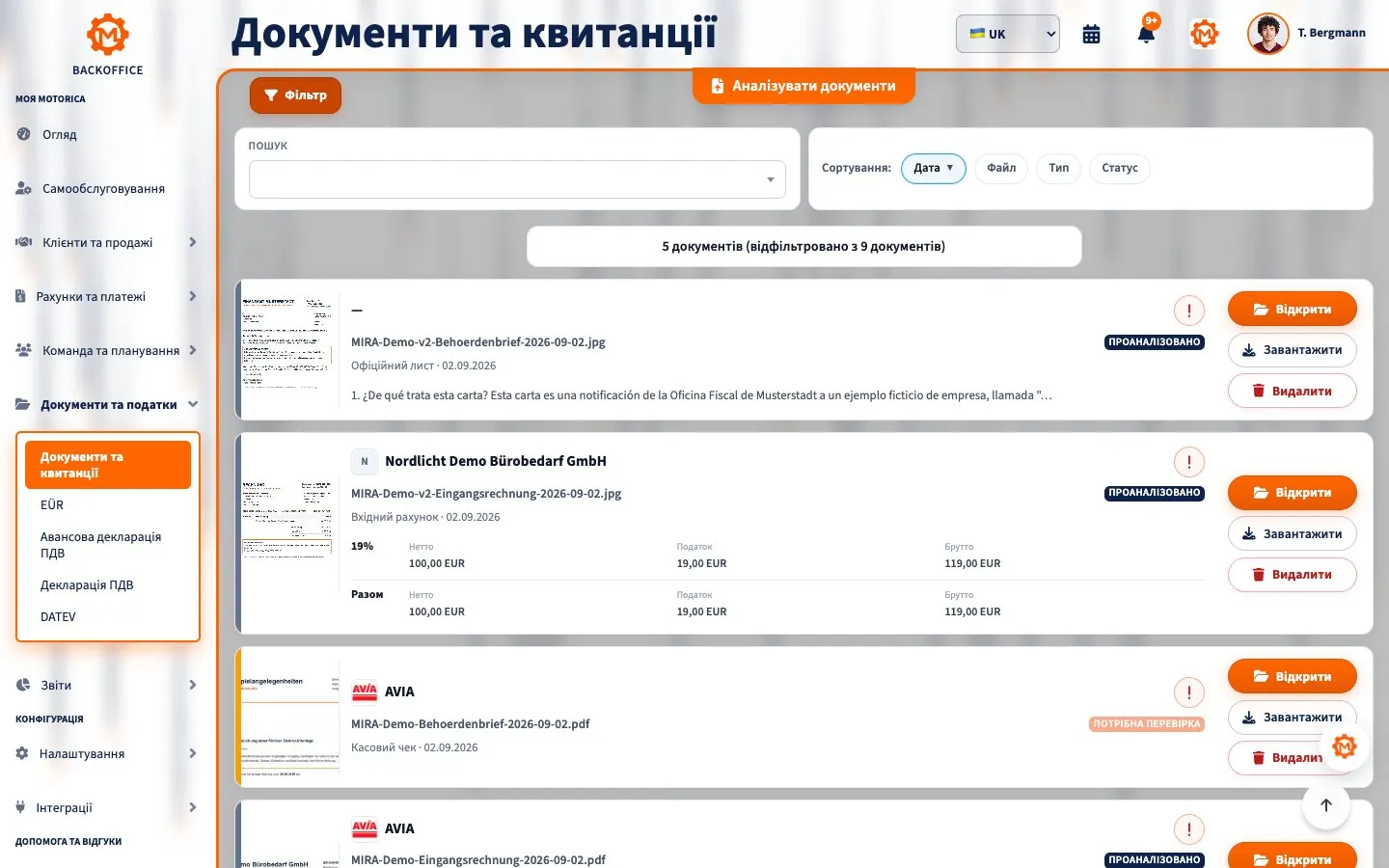Click AVIA logo on Eingangsrechnung pdf card

click(x=365, y=828)
